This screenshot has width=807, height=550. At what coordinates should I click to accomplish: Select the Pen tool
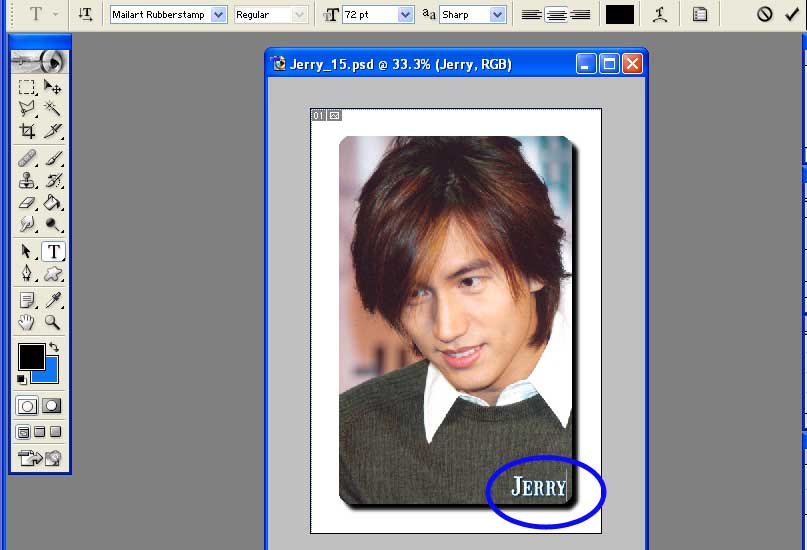click(x=27, y=273)
